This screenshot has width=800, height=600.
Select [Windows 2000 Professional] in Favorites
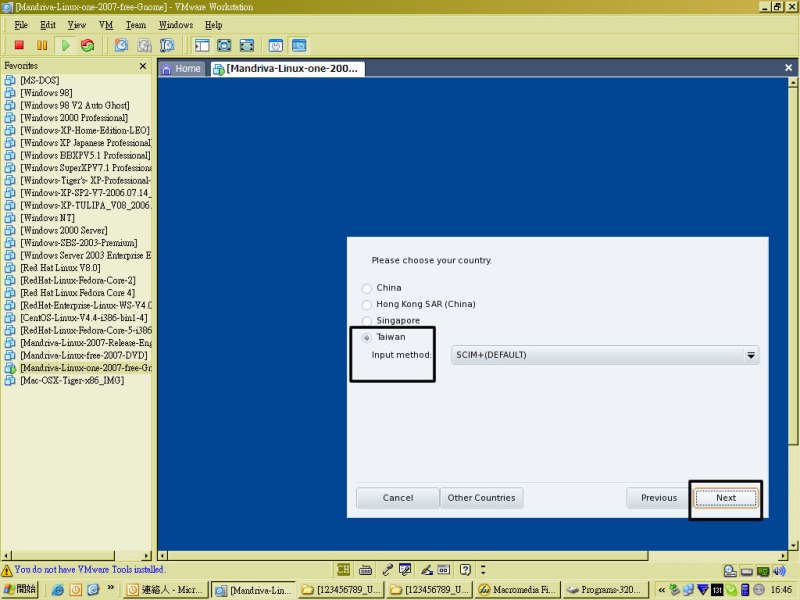74,118
